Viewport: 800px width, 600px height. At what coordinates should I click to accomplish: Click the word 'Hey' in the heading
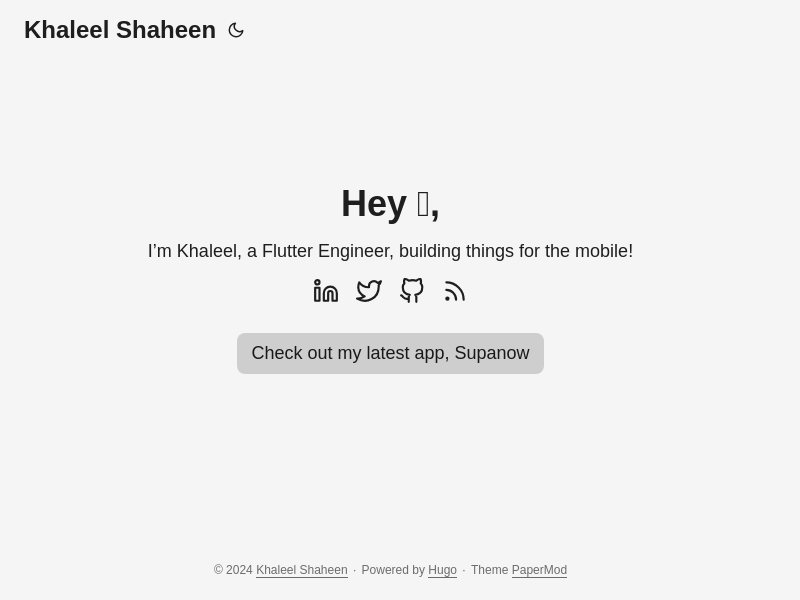click(x=373, y=204)
